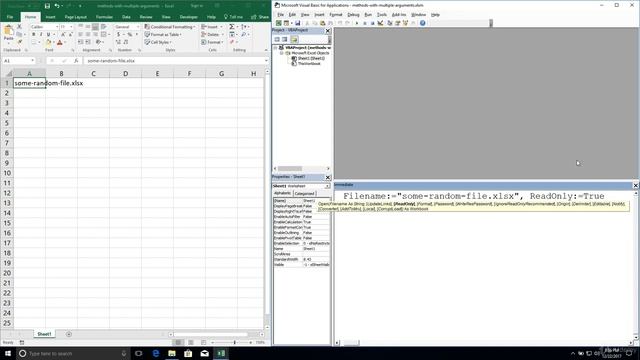Open Conditional Formatting menu
The image size is (640, 360).
(x=170, y=27)
